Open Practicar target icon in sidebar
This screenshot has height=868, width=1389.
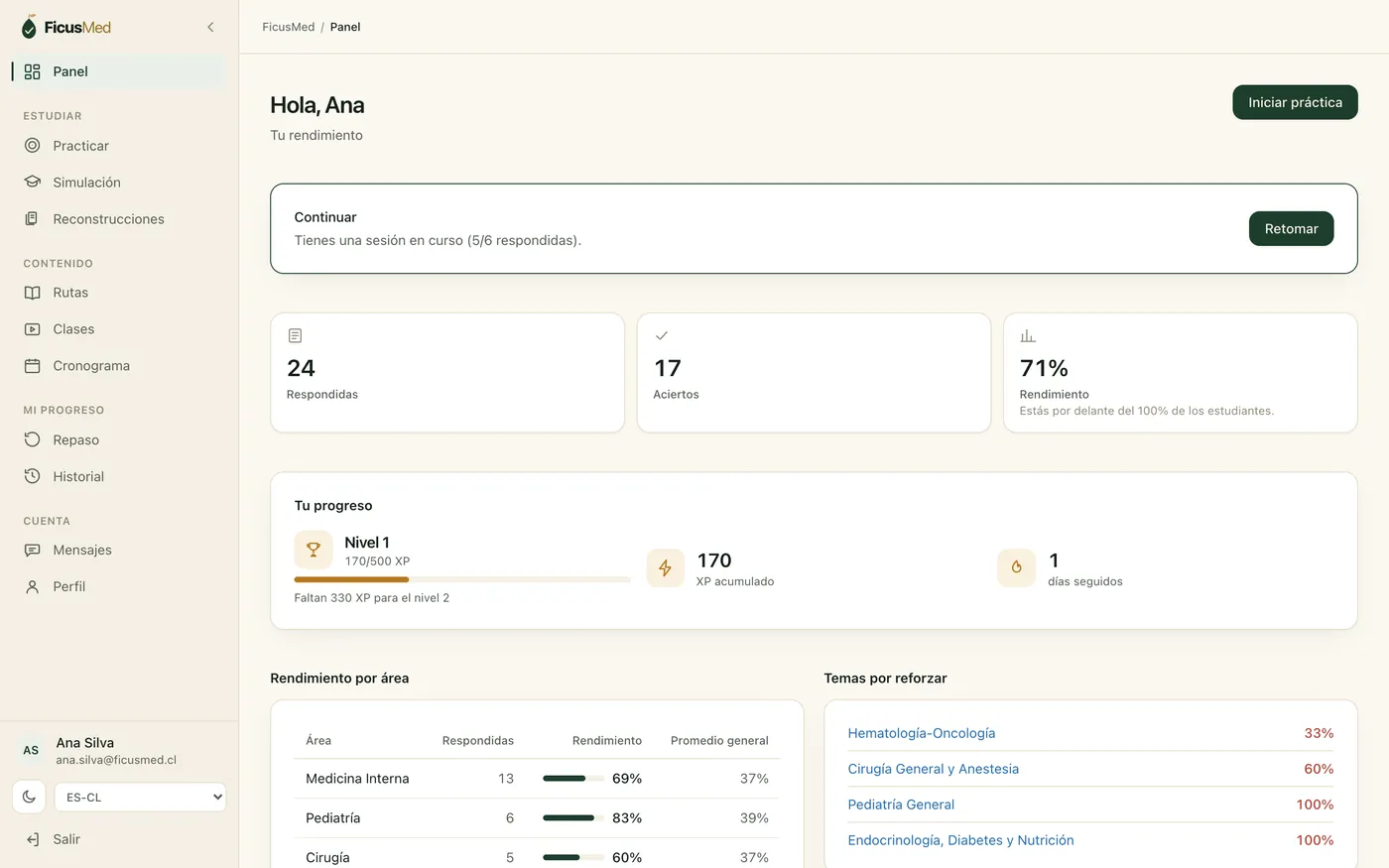pos(33,146)
